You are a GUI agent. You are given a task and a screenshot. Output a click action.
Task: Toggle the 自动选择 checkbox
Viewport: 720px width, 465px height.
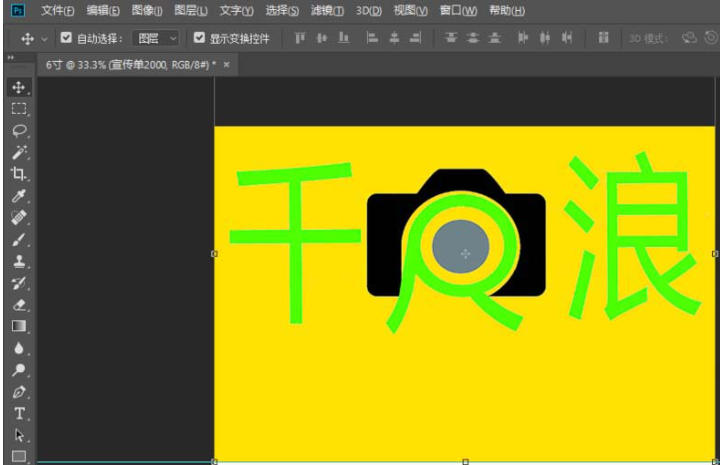click(x=66, y=38)
